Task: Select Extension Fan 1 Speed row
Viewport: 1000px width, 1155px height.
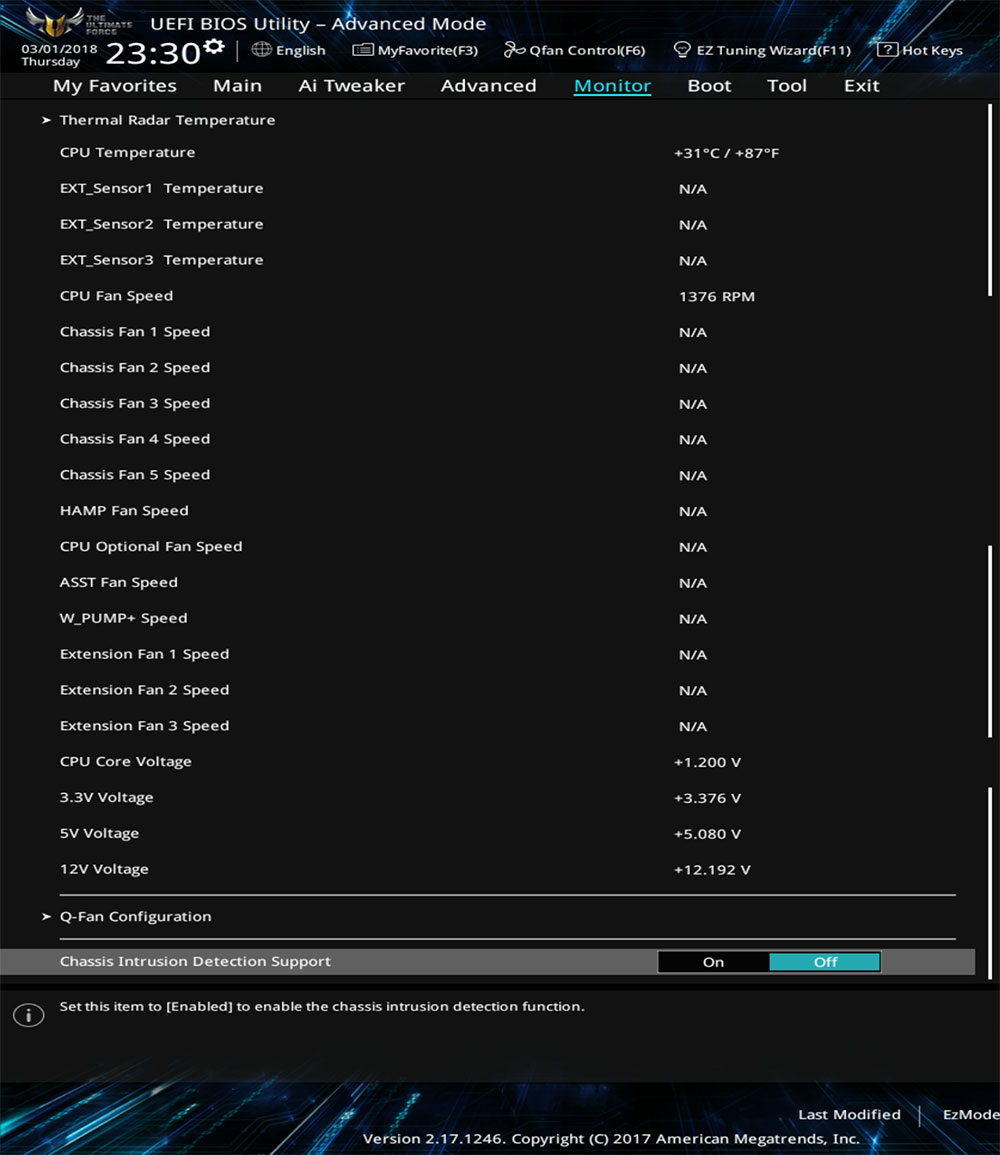Action: pos(144,654)
